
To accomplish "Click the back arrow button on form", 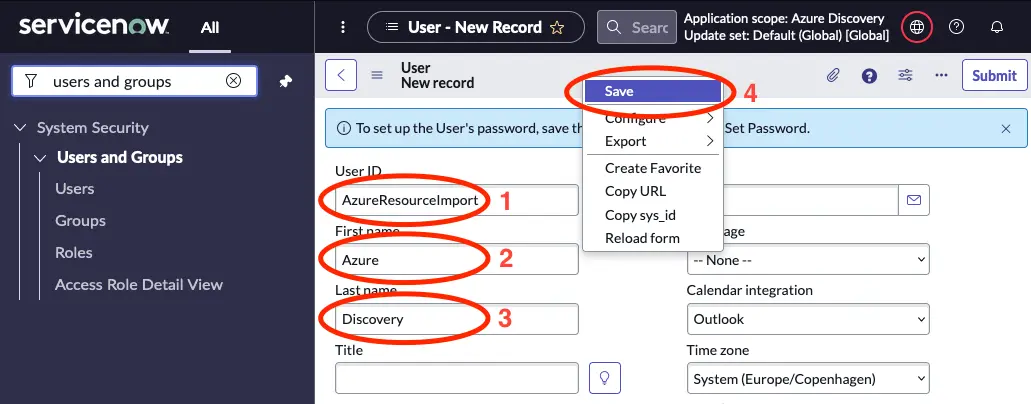I will coord(341,75).
